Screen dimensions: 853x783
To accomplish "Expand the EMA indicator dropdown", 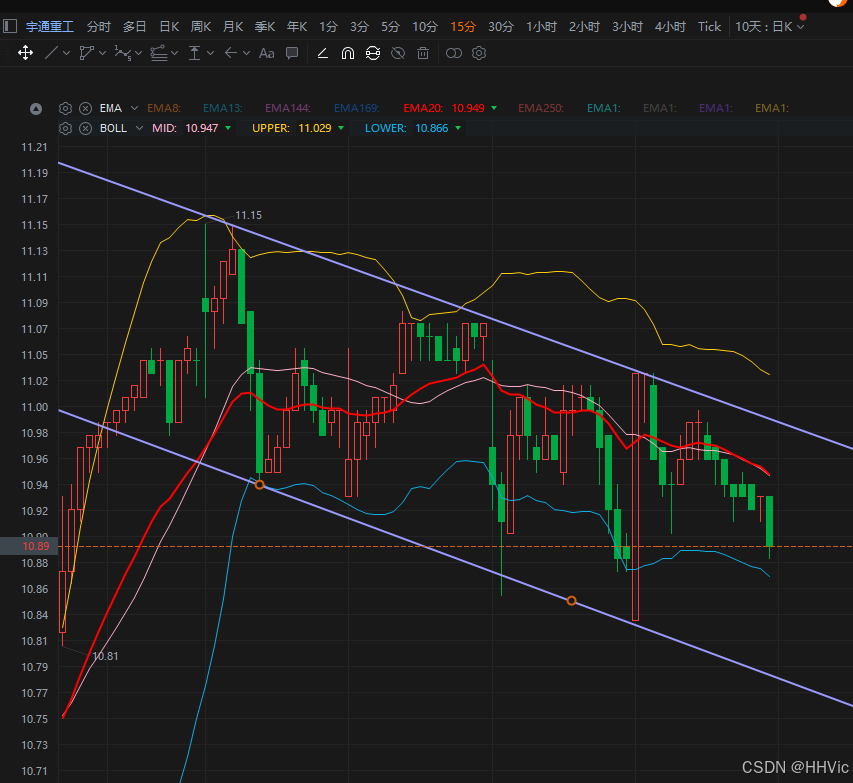I will point(134,108).
